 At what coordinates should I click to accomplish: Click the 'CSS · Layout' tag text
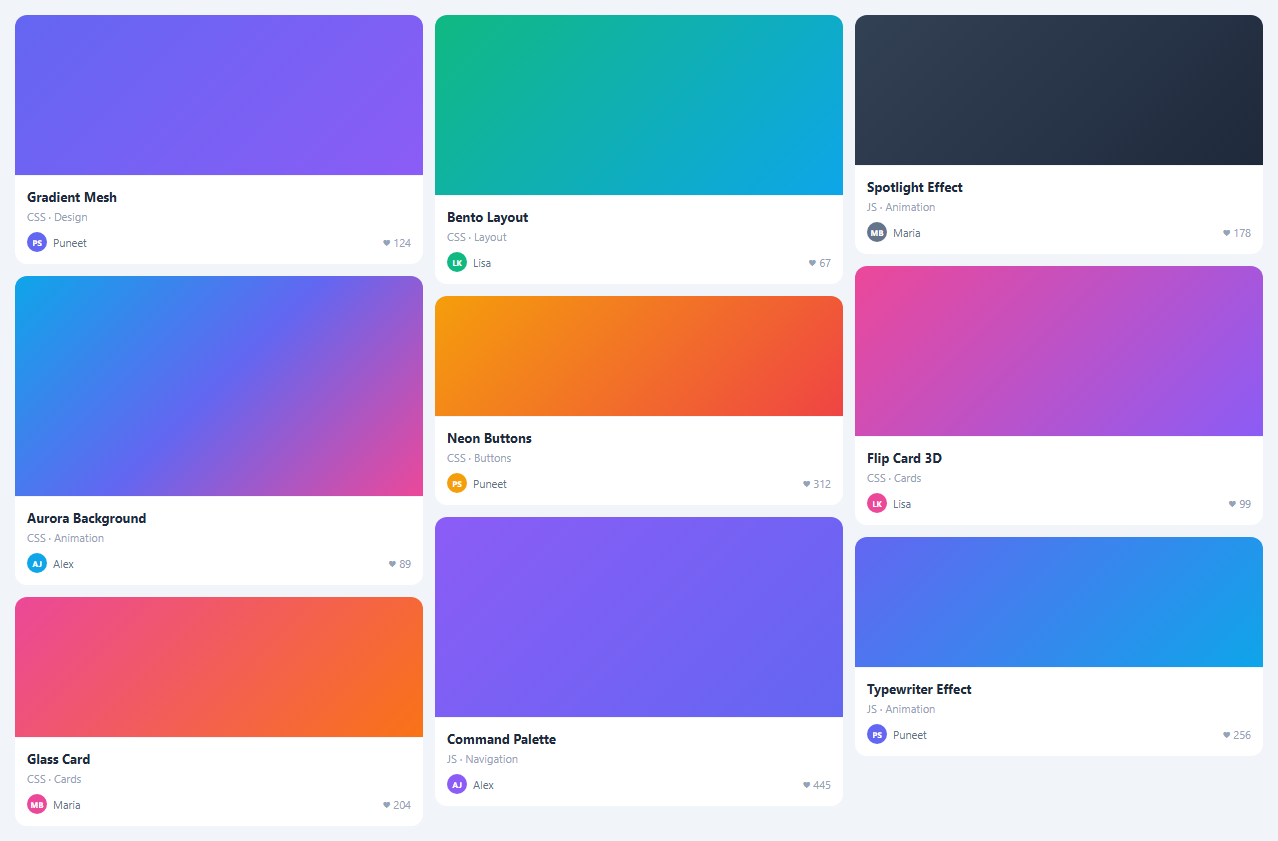(477, 237)
